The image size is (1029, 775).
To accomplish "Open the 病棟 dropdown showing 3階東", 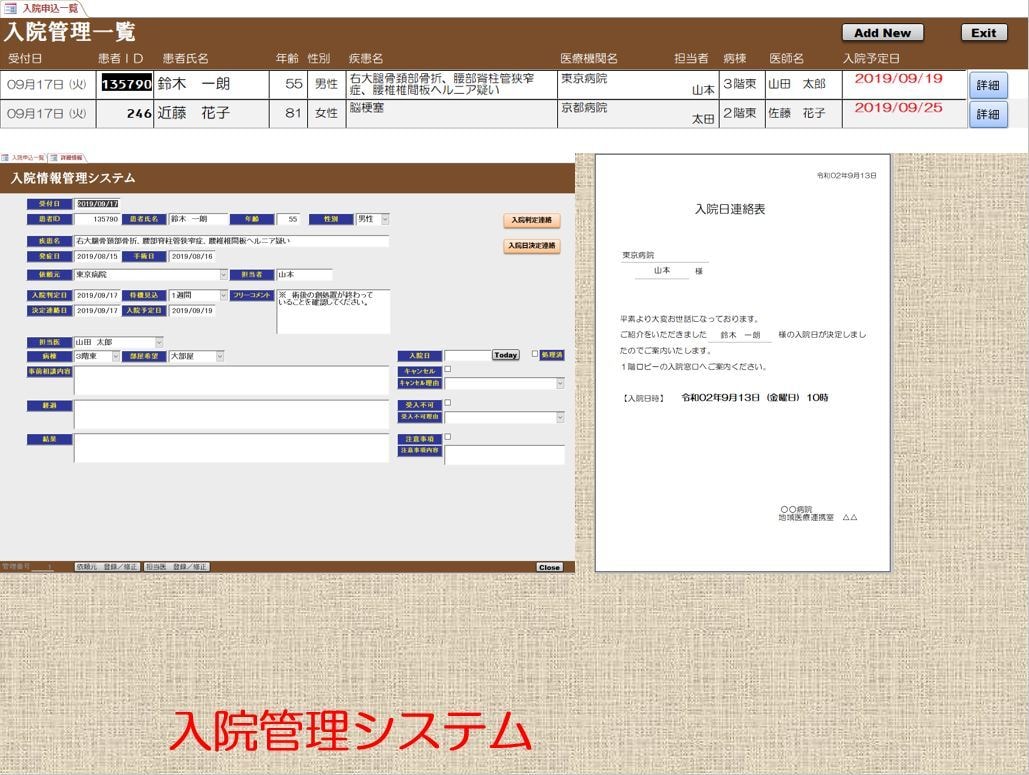I will (116, 356).
